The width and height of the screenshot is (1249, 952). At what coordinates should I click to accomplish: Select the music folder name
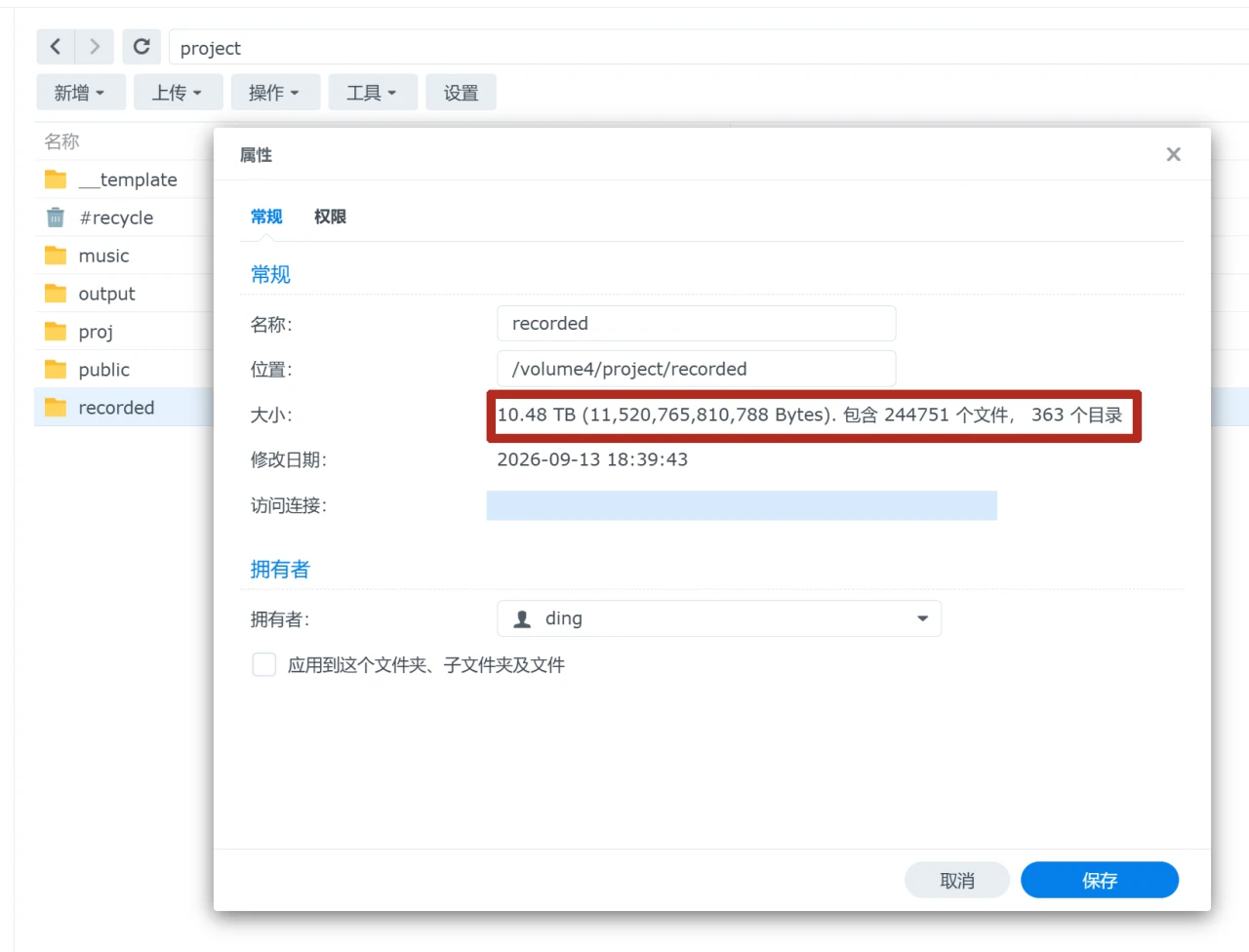click(x=103, y=256)
